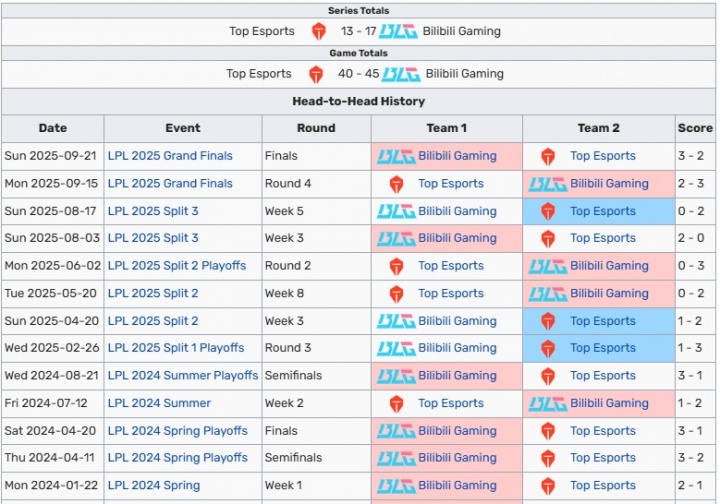Open Top Esports team link in 2025-05-20 row
The height and width of the screenshot is (504, 720).
pyautogui.click(x=451, y=293)
